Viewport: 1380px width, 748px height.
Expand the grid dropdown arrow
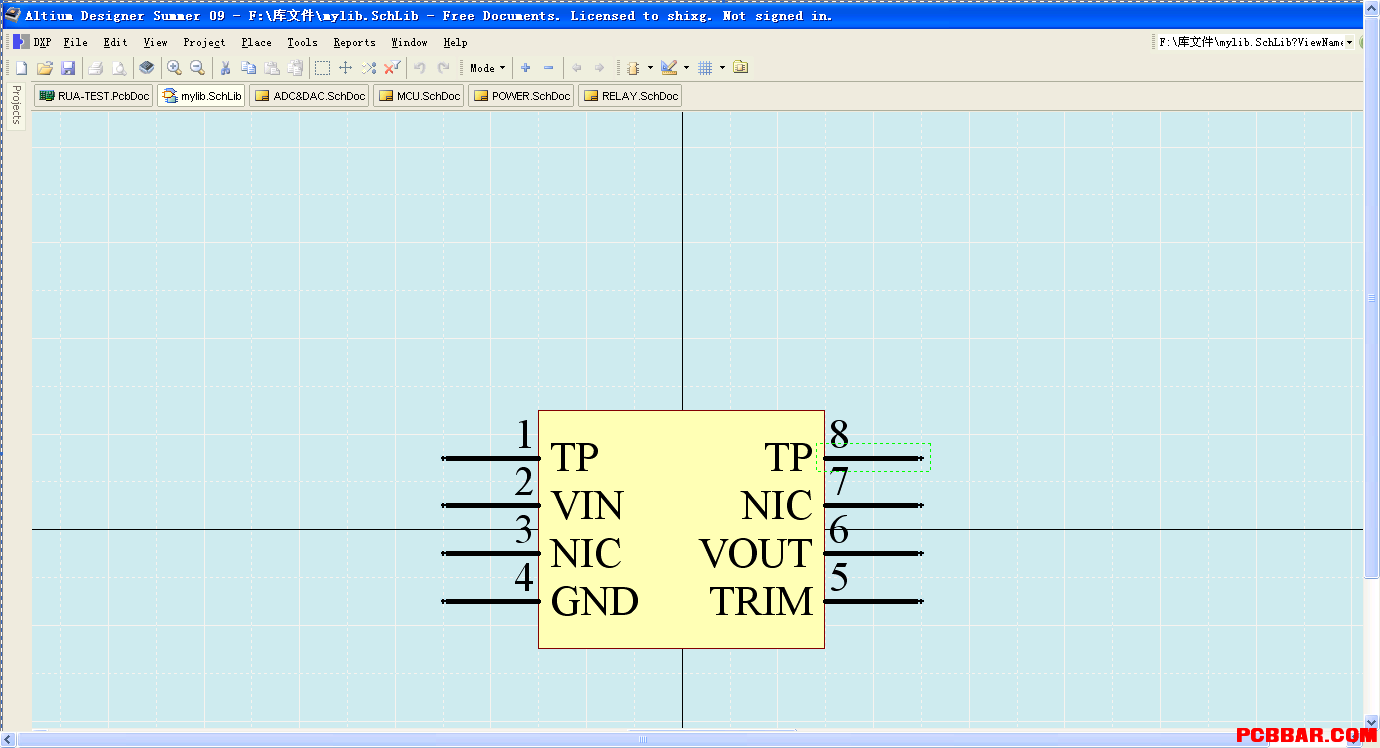pos(722,68)
